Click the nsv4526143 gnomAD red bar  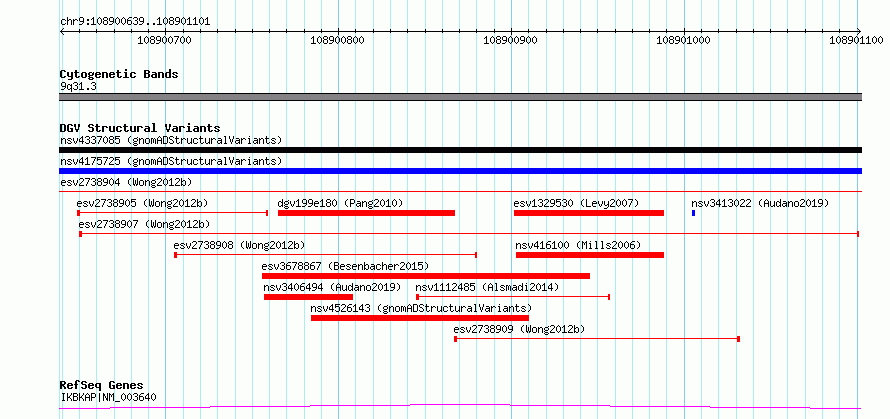tap(420, 318)
